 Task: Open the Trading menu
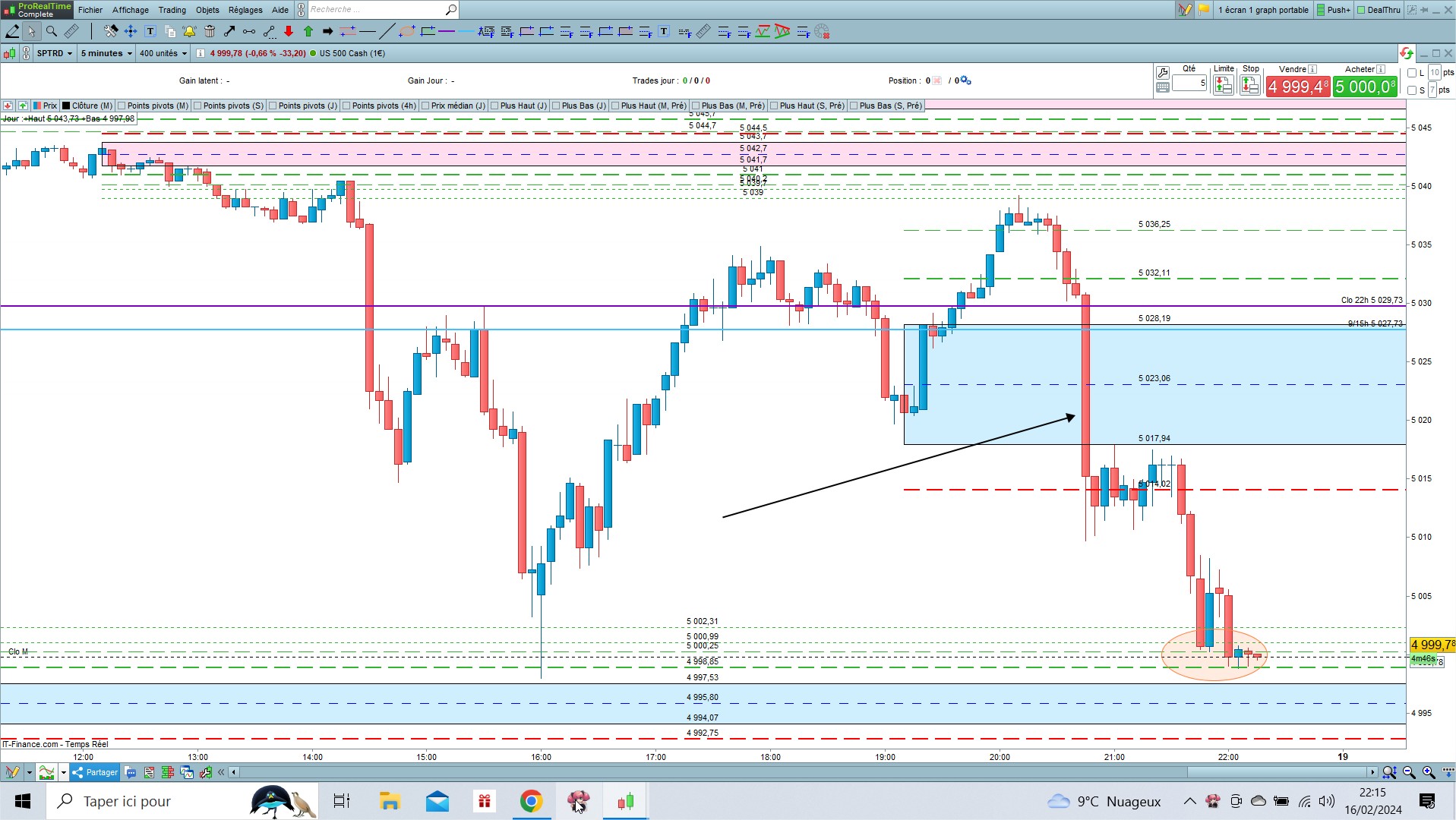tap(172, 10)
